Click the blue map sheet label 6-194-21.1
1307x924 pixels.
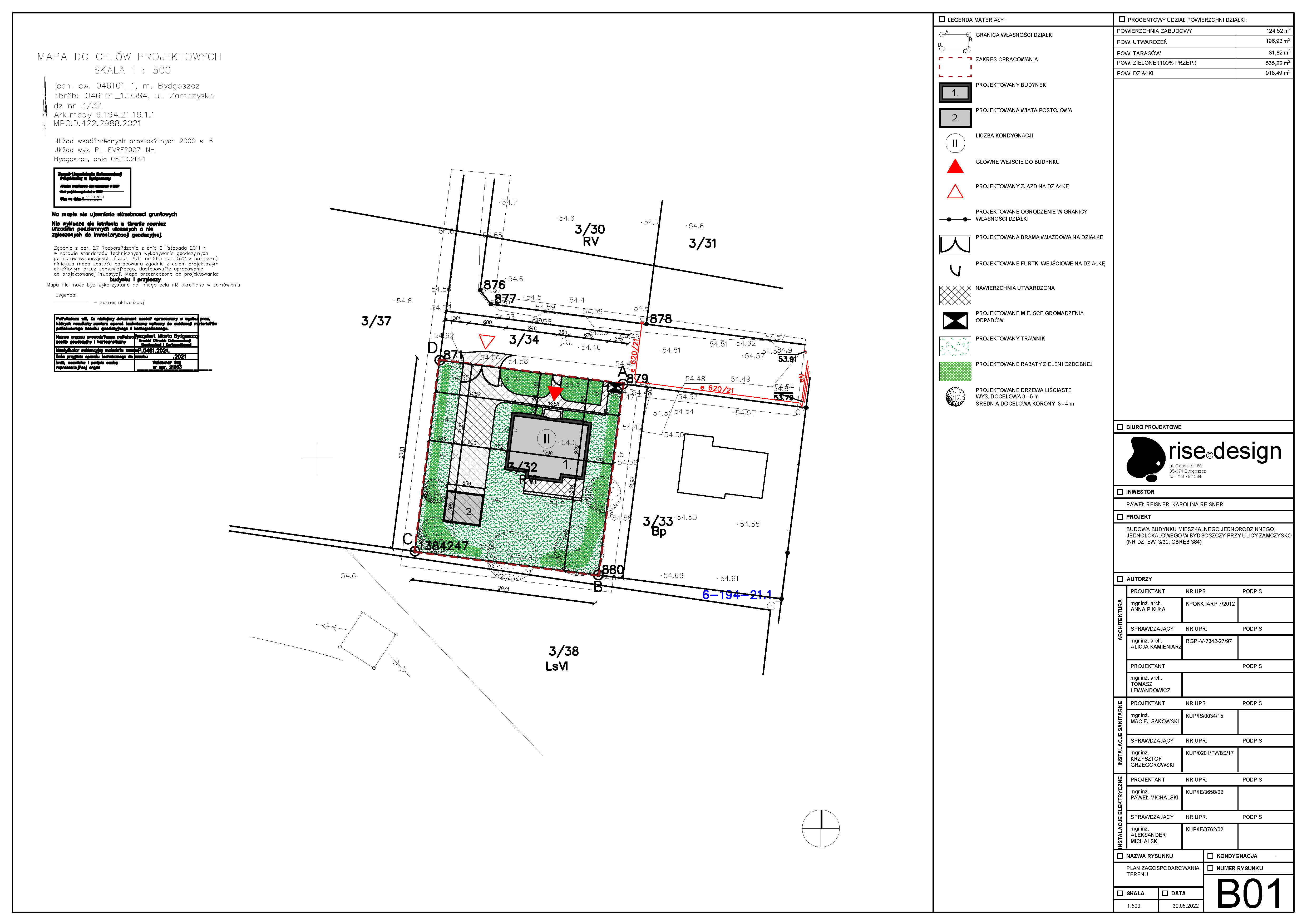(737, 595)
